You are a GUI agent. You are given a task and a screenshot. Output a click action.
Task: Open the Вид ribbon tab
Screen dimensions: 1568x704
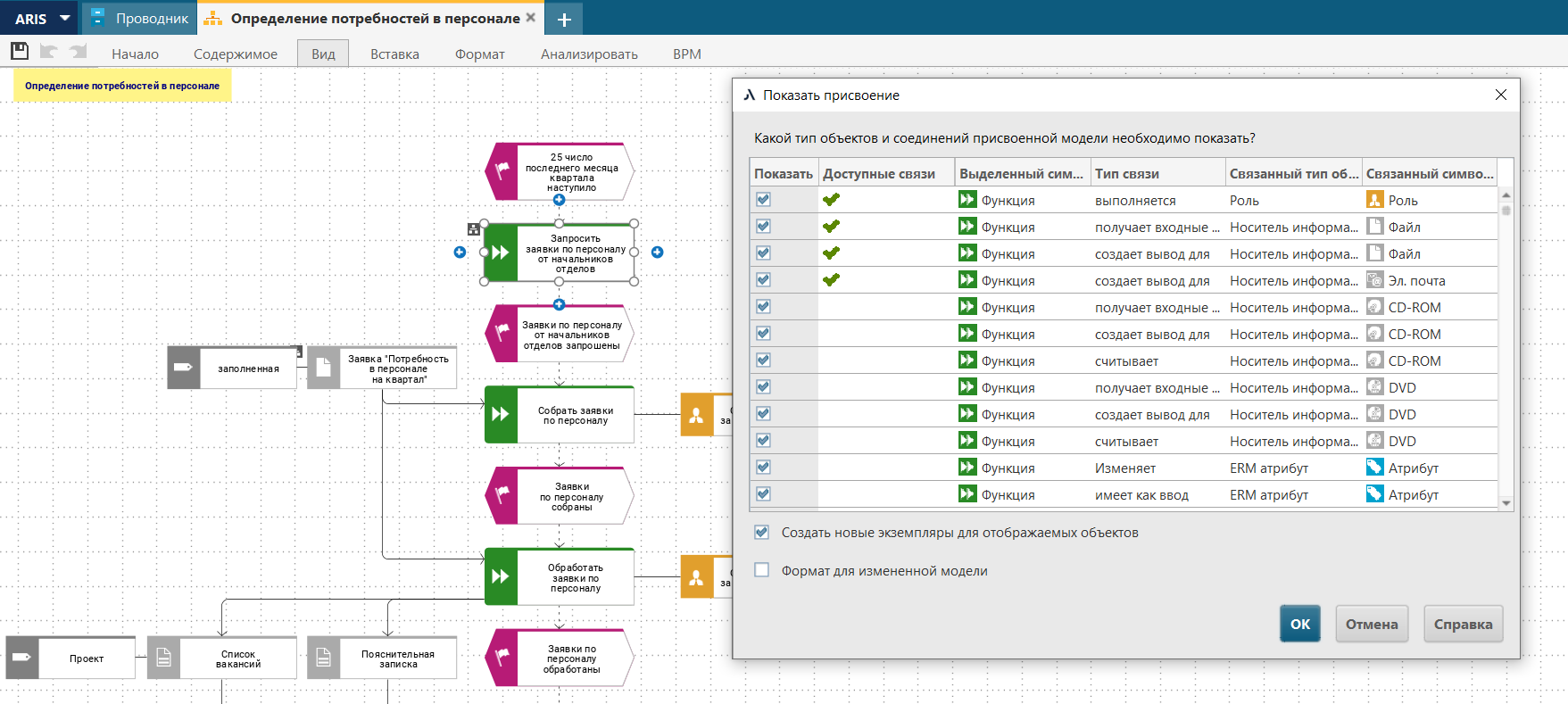[323, 54]
